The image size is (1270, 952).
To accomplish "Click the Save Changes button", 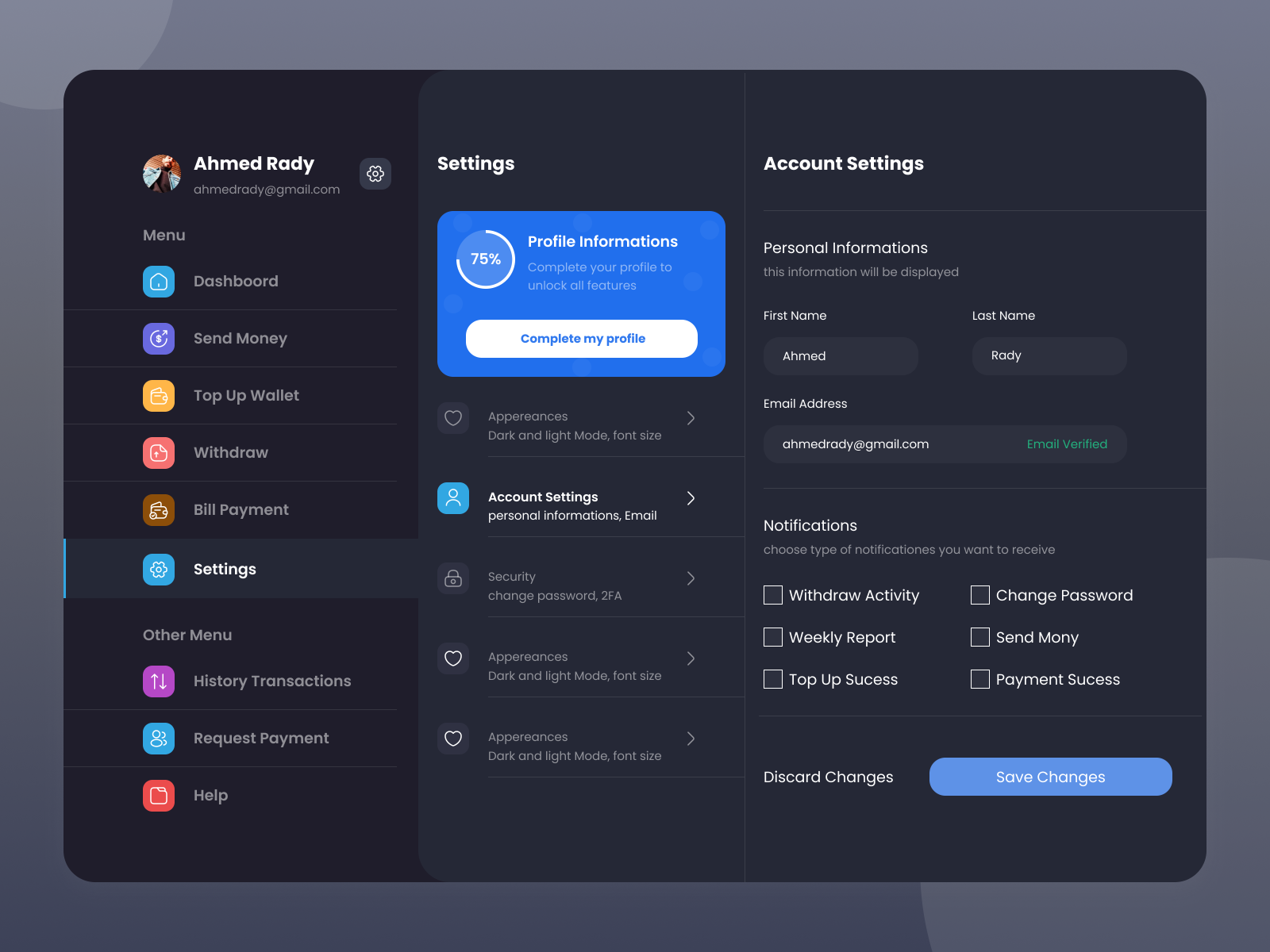I will click(1050, 777).
